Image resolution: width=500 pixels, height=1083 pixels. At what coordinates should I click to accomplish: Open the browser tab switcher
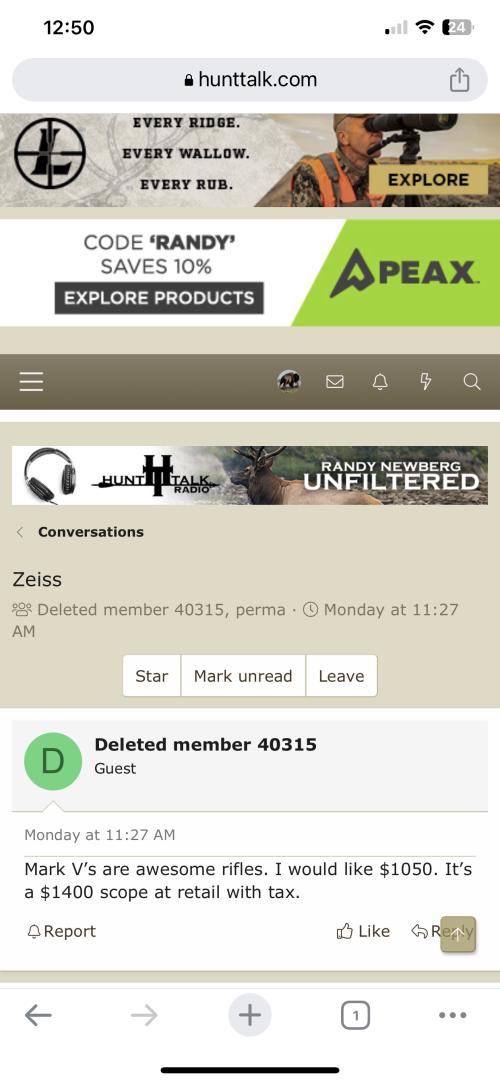tap(355, 1015)
